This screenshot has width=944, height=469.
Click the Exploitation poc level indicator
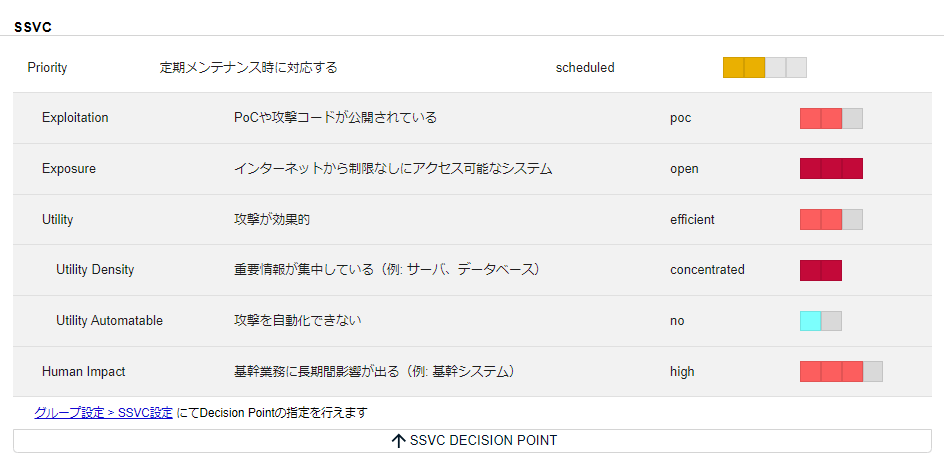pos(831,118)
